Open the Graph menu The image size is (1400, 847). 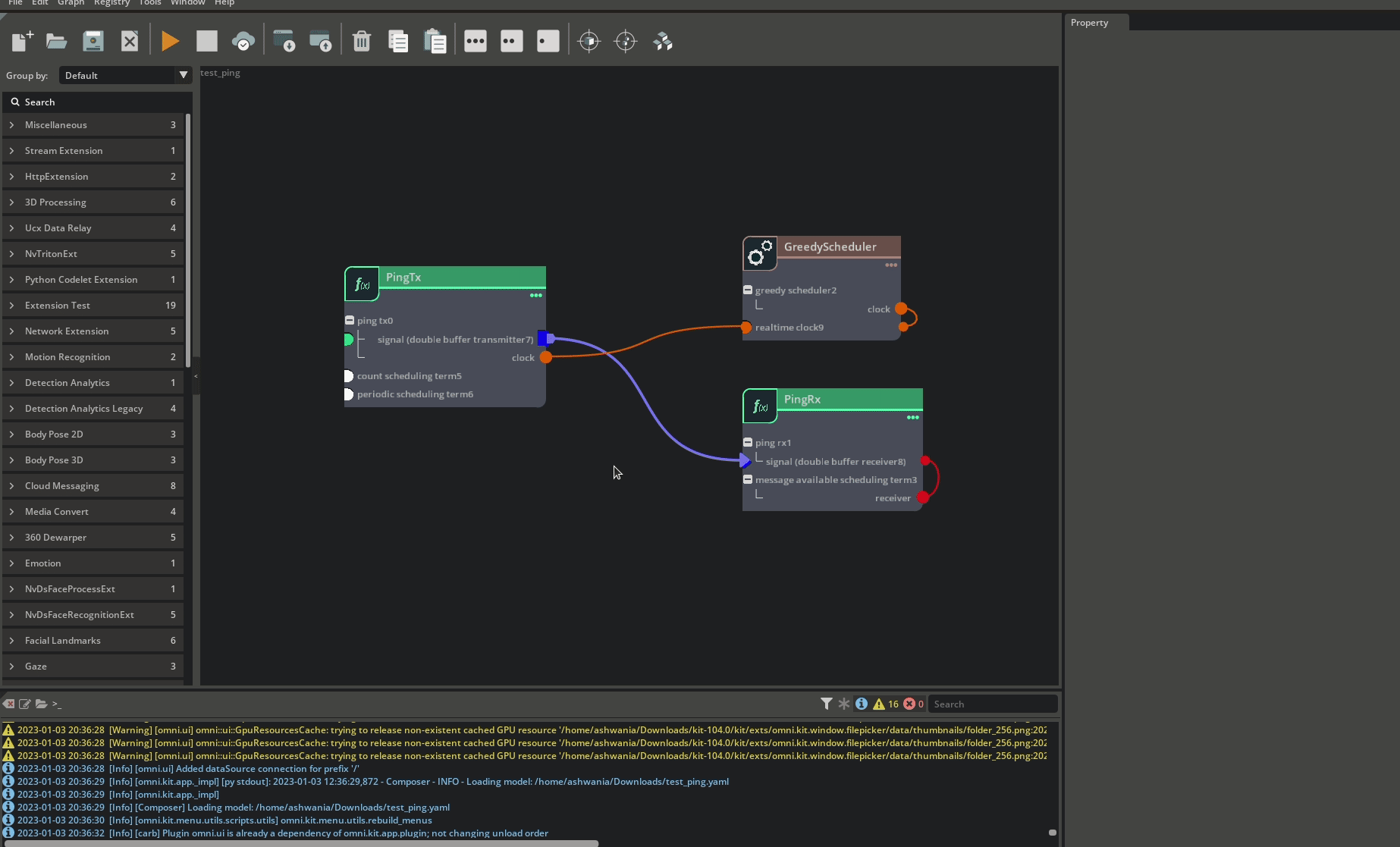pyautogui.click(x=71, y=3)
